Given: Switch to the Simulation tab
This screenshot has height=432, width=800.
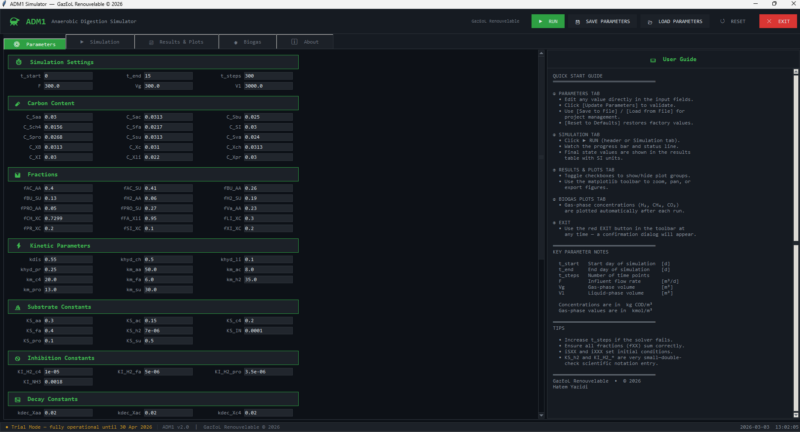Looking at the screenshot, I should (x=99, y=42).
